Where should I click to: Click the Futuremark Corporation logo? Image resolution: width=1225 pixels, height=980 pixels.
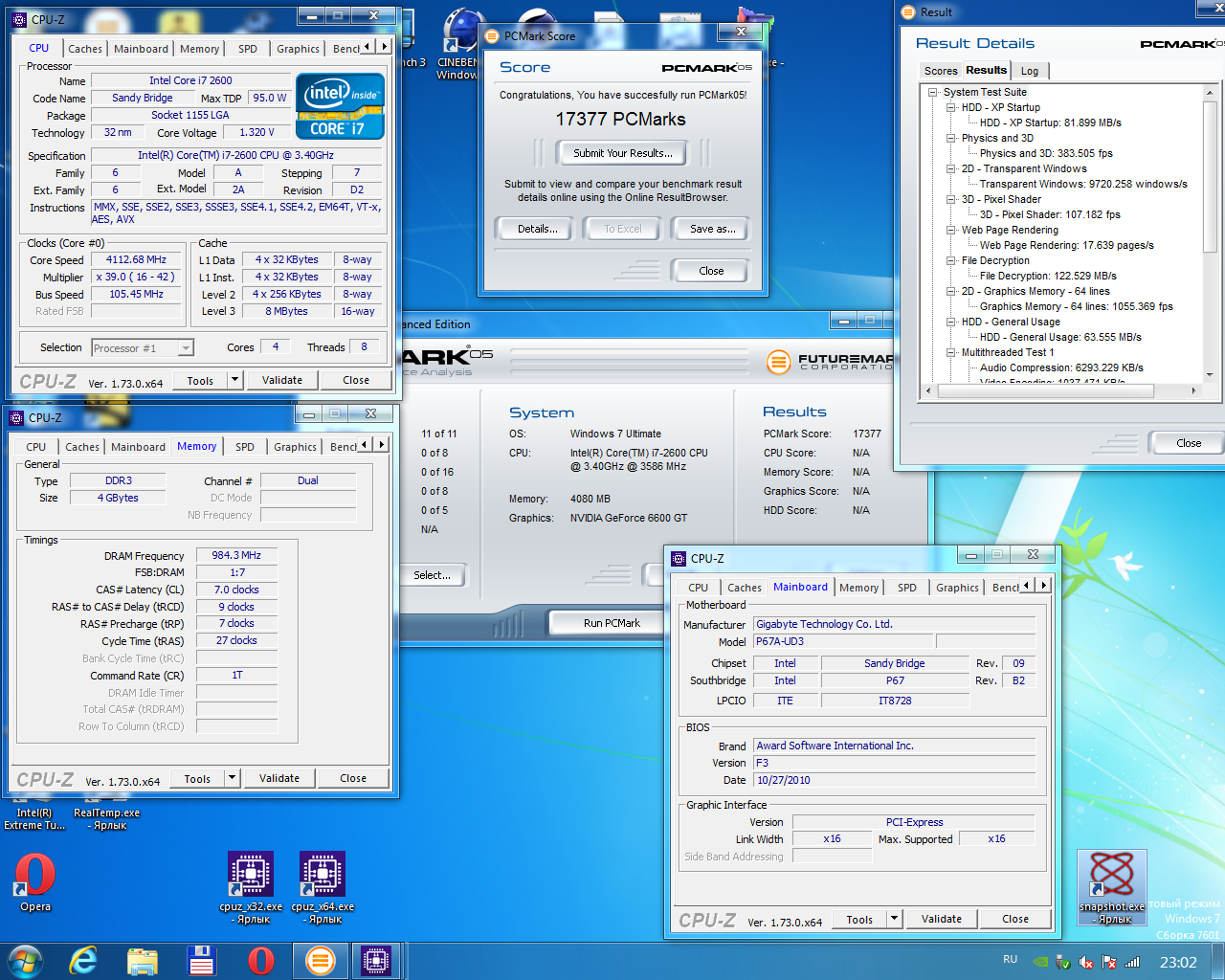click(831, 362)
